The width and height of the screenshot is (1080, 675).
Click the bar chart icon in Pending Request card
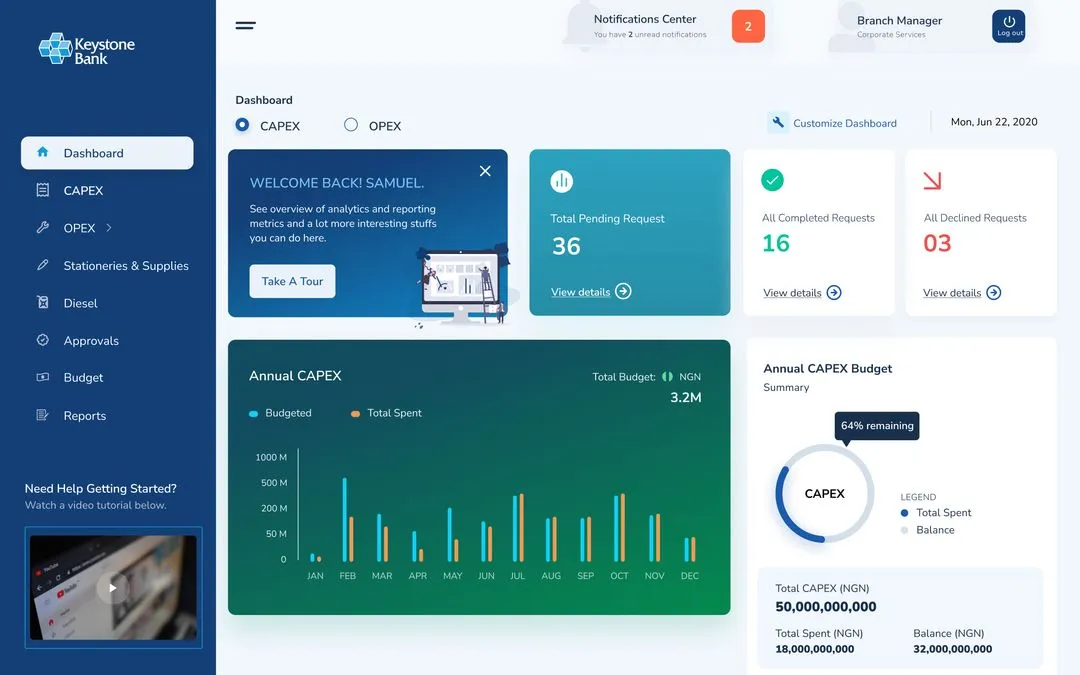point(561,181)
